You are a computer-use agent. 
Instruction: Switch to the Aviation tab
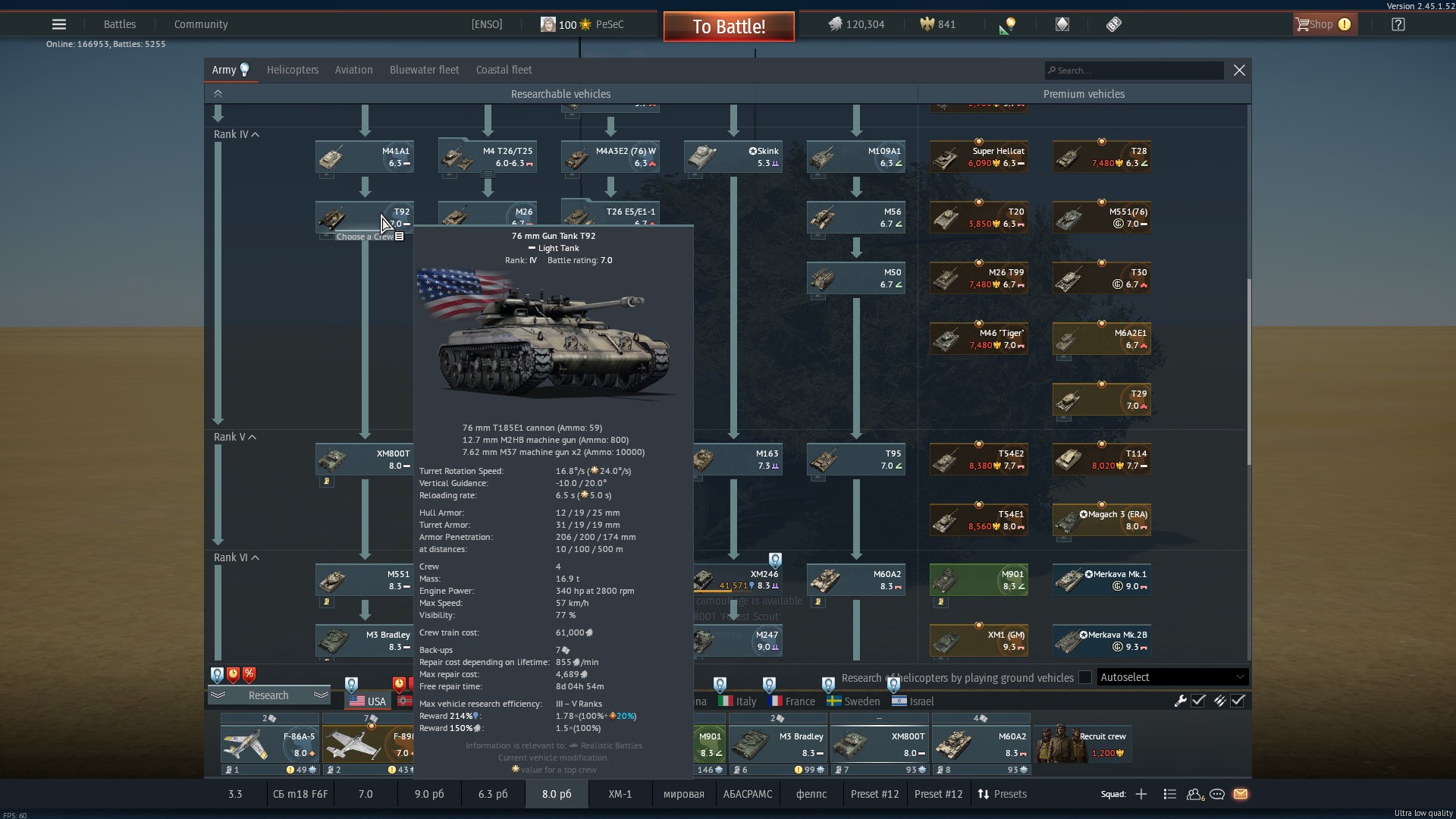(x=354, y=70)
